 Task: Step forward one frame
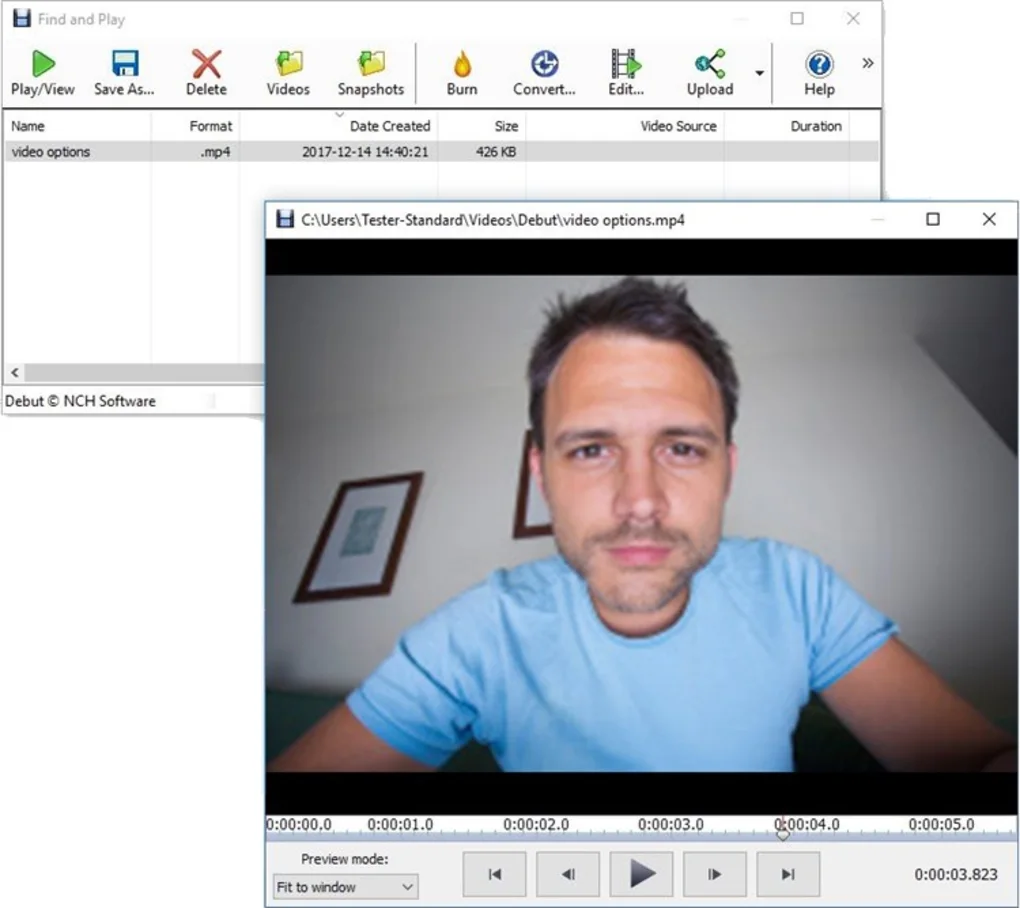(714, 872)
